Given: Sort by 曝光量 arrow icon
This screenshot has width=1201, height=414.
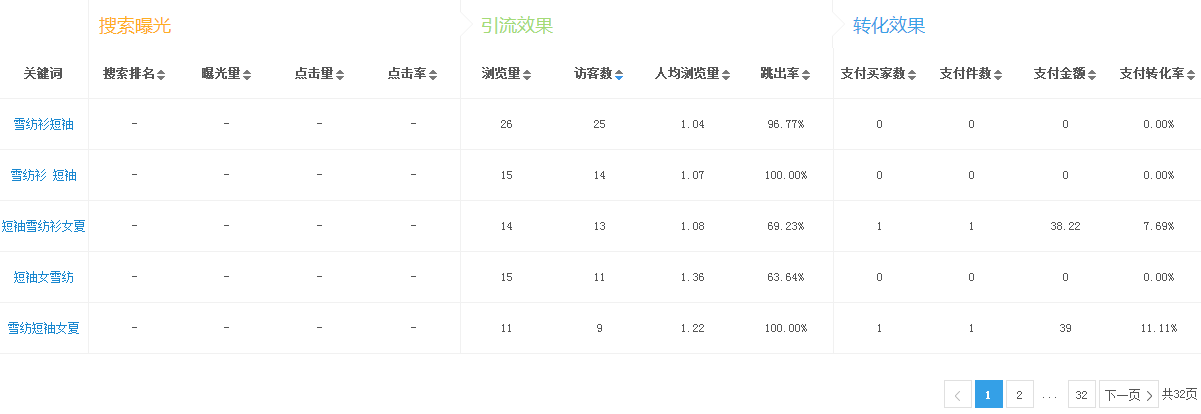Looking at the screenshot, I should (x=247, y=74).
